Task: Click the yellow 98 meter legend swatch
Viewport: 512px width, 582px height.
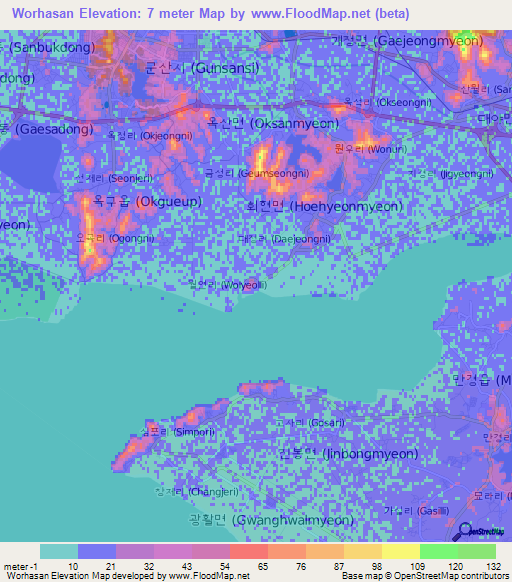Action: (401, 552)
